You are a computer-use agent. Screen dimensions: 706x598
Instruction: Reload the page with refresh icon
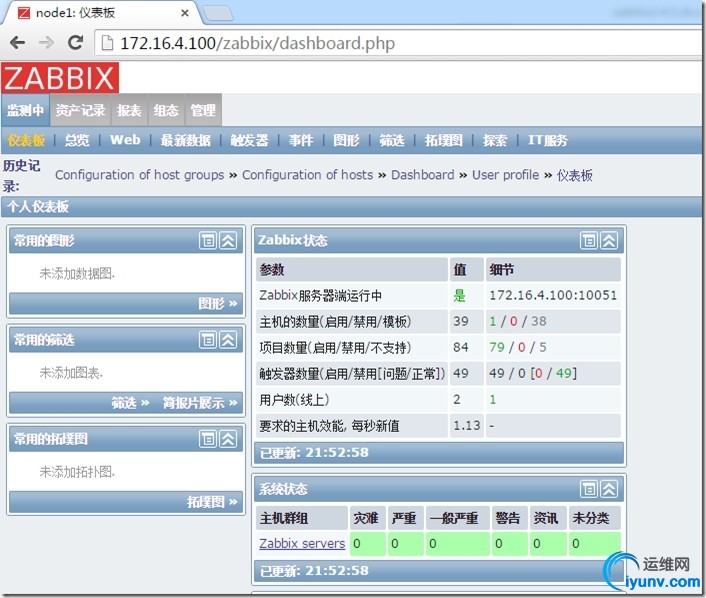pyautogui.click(x=75, y=43)
